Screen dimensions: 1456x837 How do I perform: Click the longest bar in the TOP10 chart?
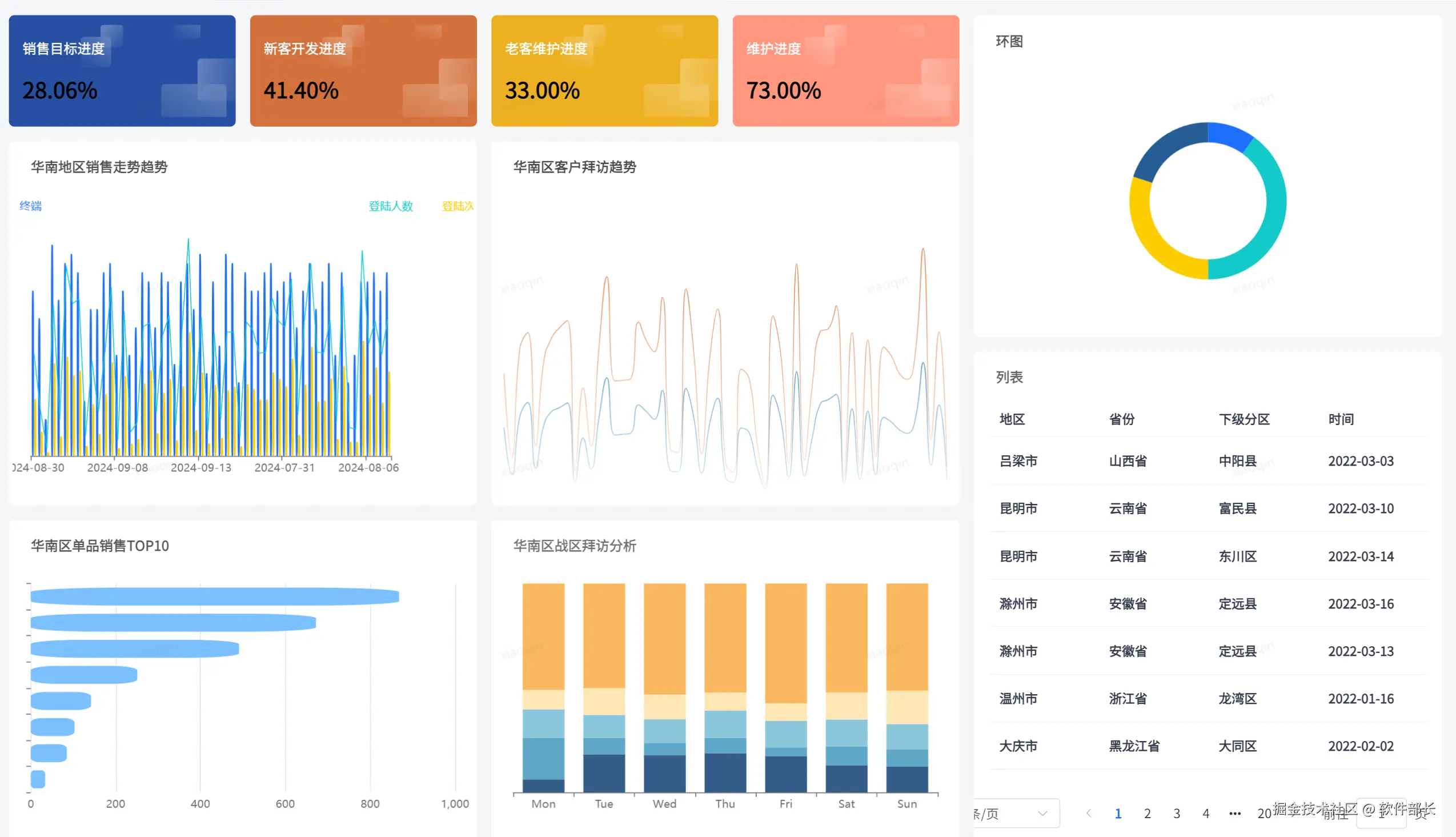pos(214,596)
